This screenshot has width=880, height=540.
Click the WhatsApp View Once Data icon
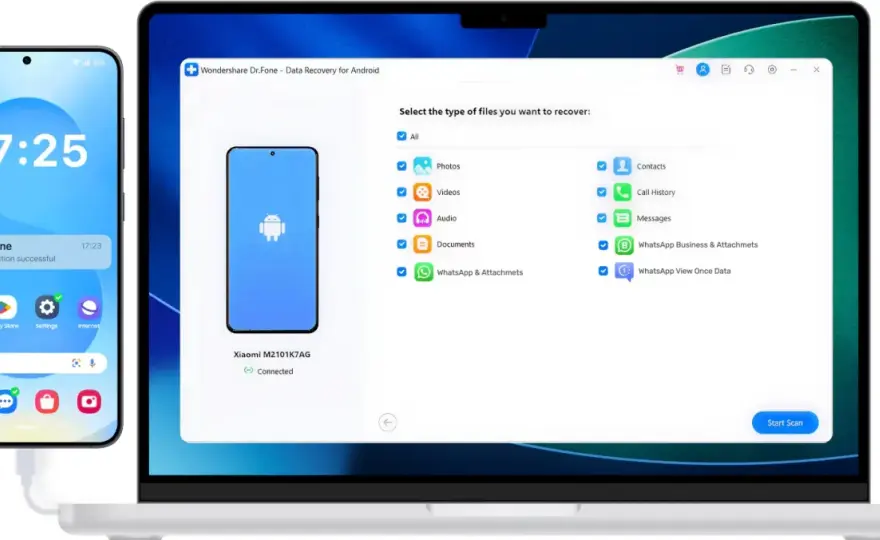point(624,272)
